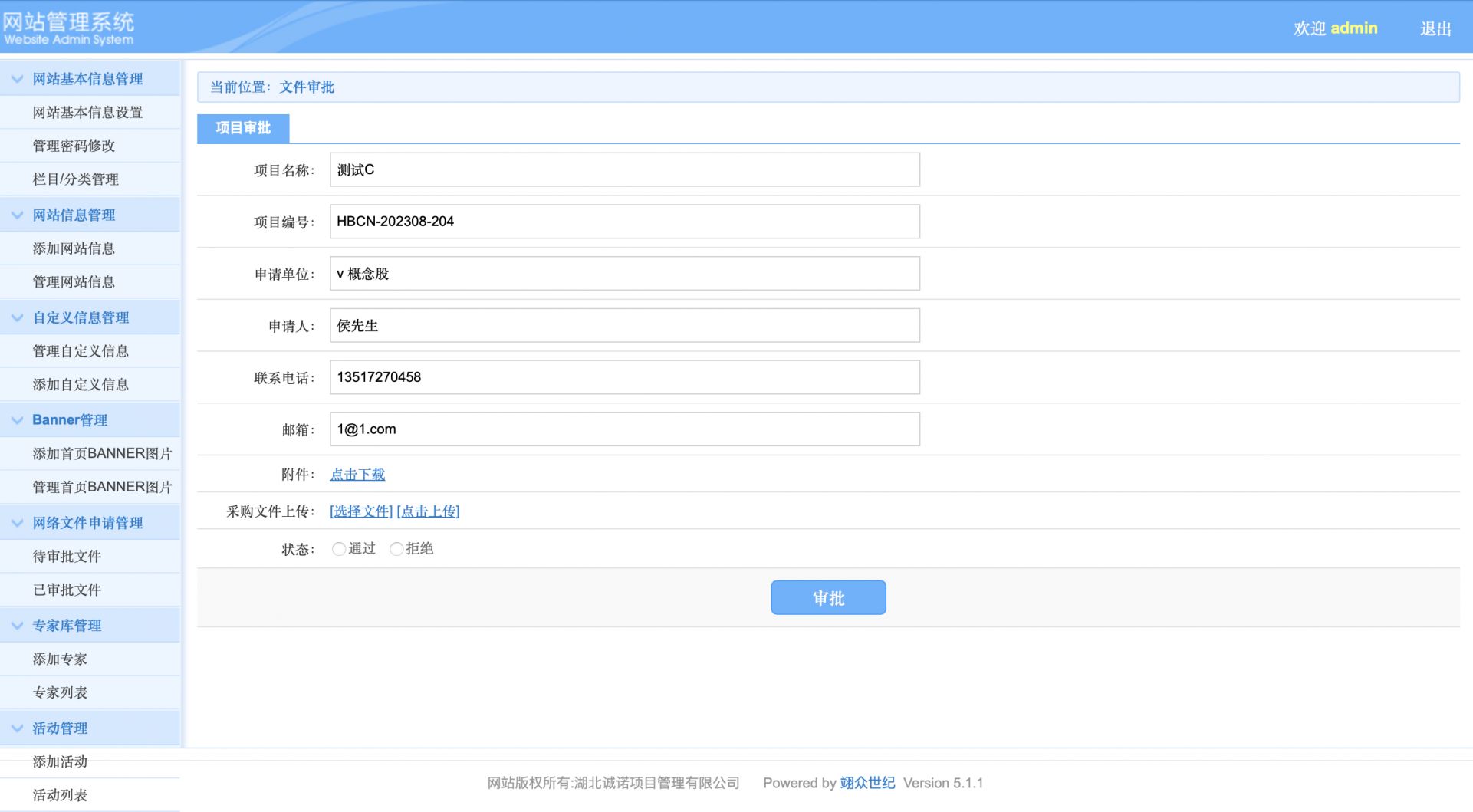Toggle the 自定义信息管理 chevron arrow
Image resolution: width=1473 pixels, height=812 pixels.
(x=17, y=318)
